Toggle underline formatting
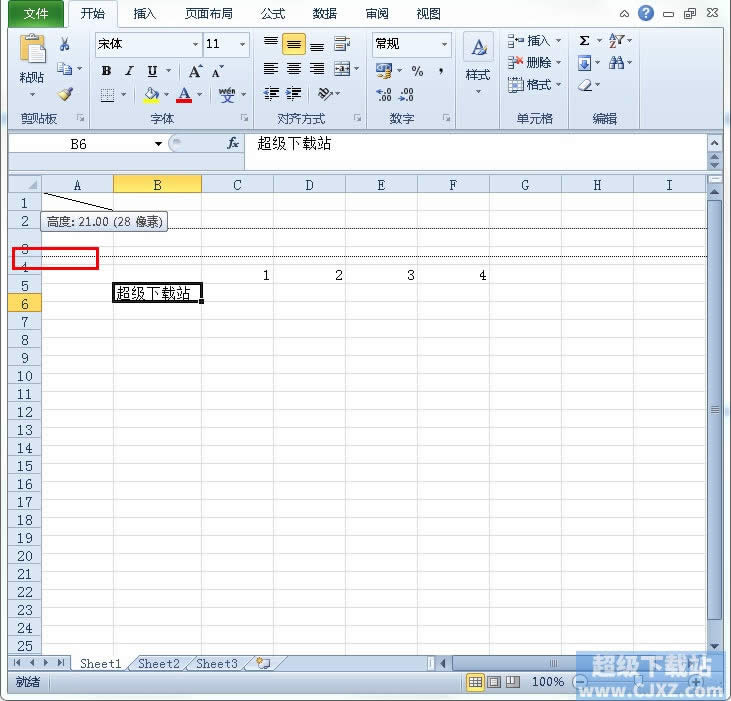This screenshot has width=731, height=701. coord(152,71)
